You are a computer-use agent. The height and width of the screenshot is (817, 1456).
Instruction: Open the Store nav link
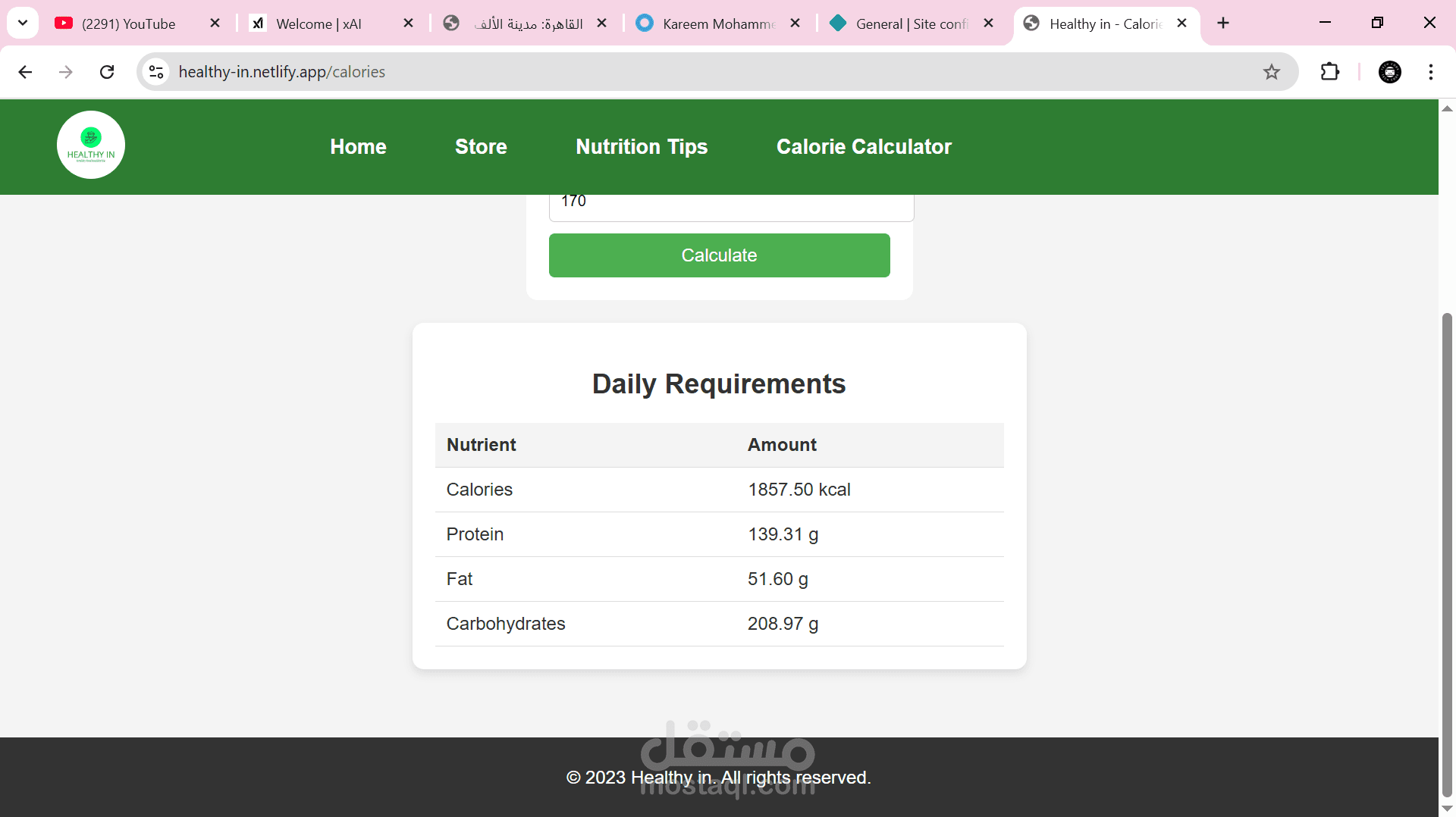tap(481, 147)
